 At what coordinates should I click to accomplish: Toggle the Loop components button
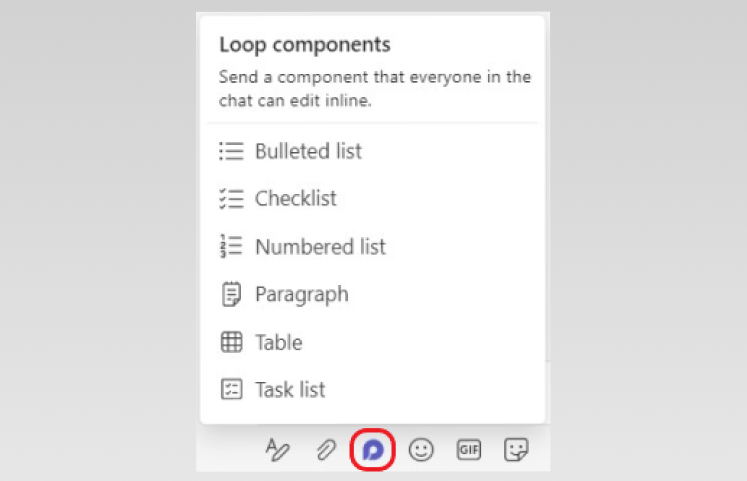[374, 450]
